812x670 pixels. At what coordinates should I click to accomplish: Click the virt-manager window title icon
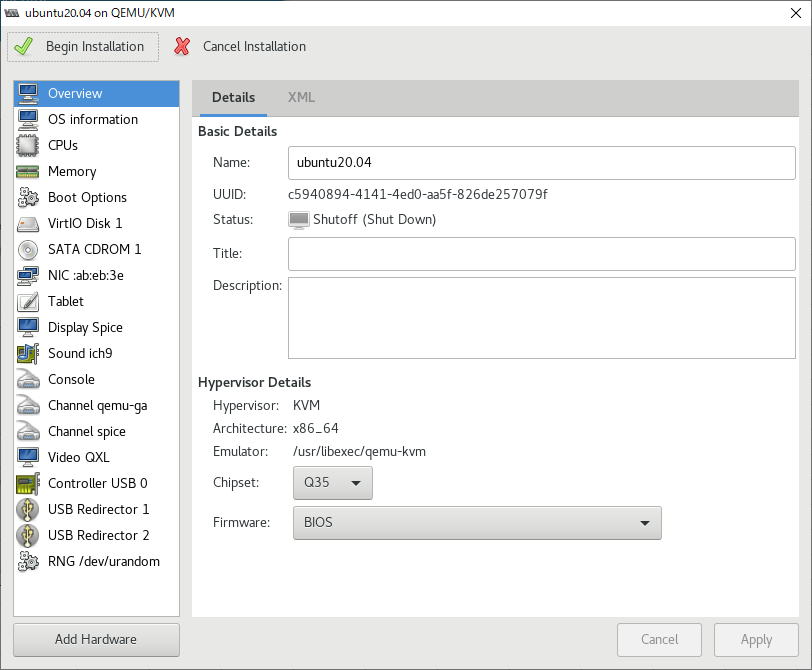click(x=11, y=13)
